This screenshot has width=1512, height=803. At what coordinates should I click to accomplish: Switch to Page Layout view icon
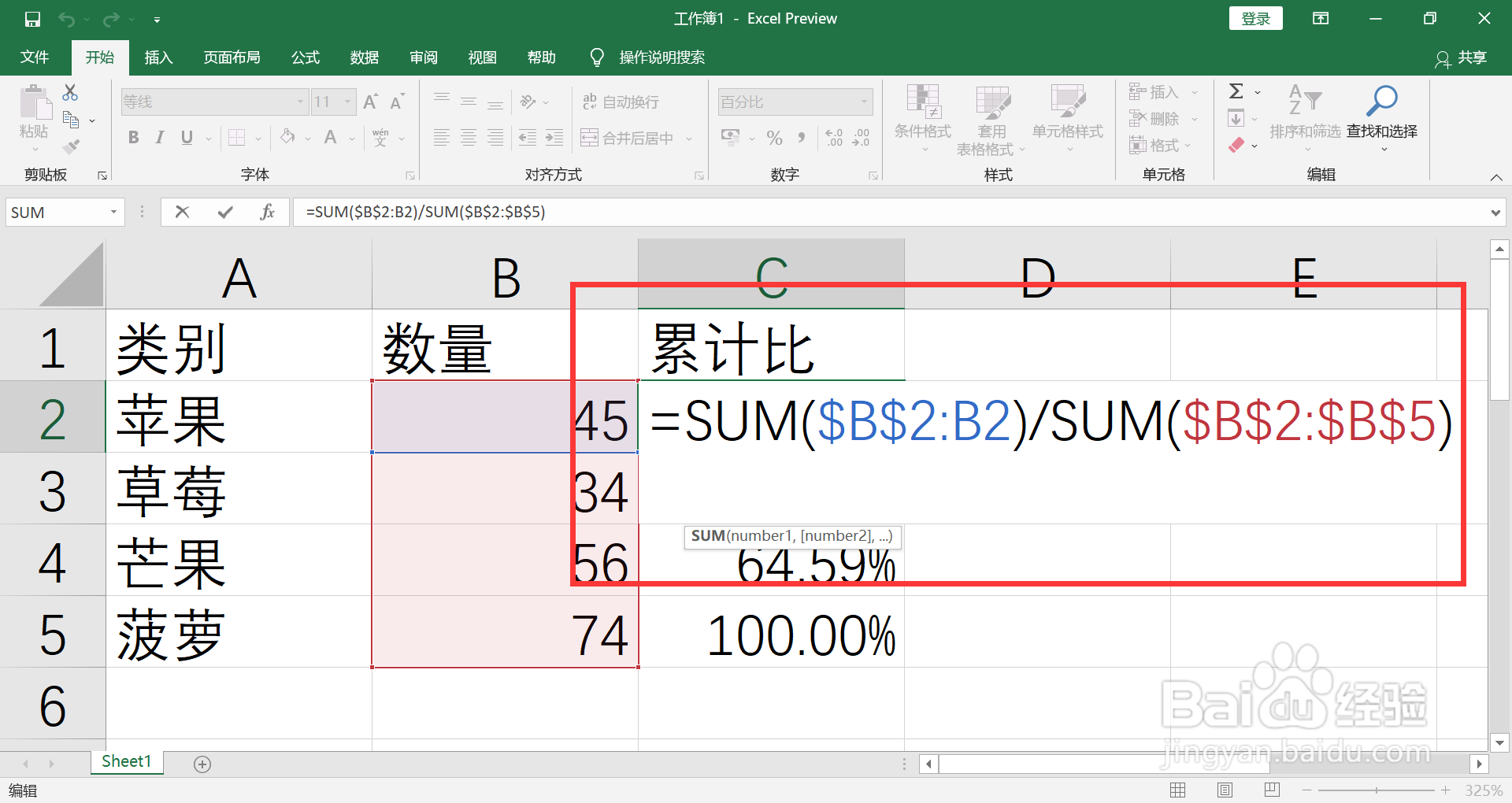[x=1225, y=790]
